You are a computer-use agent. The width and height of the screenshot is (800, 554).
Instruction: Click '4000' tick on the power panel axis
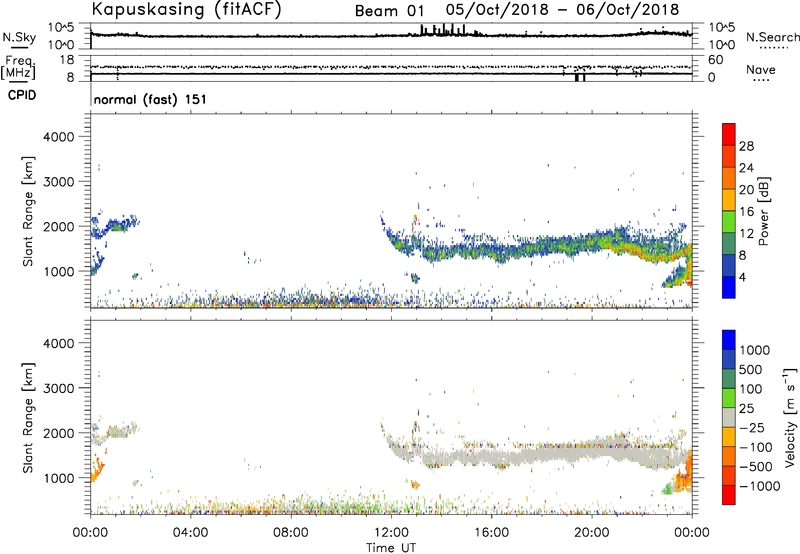point(58,137)
